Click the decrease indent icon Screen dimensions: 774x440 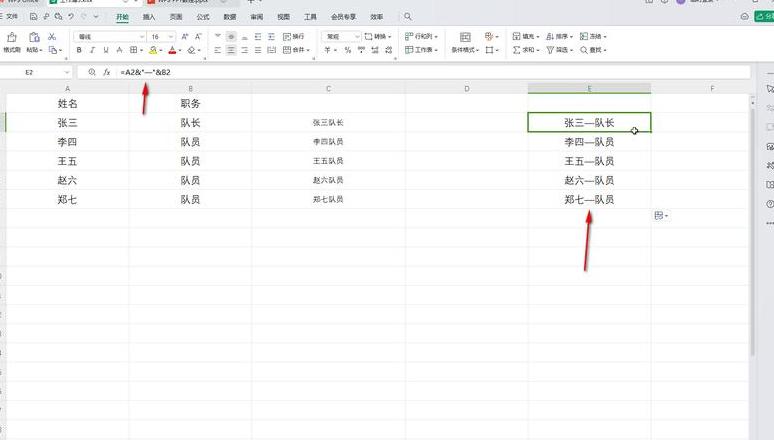(258, 37)
